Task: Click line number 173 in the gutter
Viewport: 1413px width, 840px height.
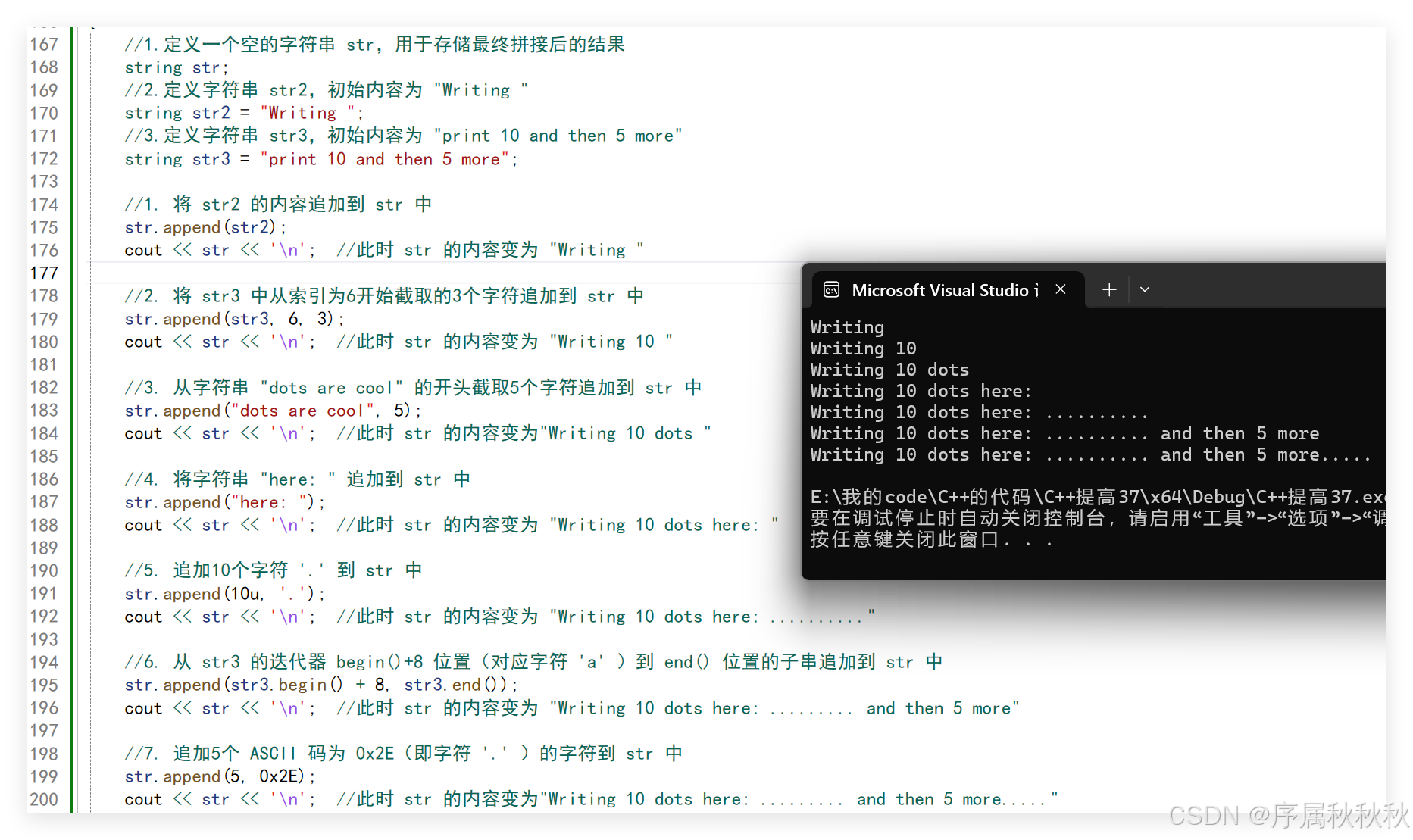Action: pyautogui.click(x=44, y=181)
